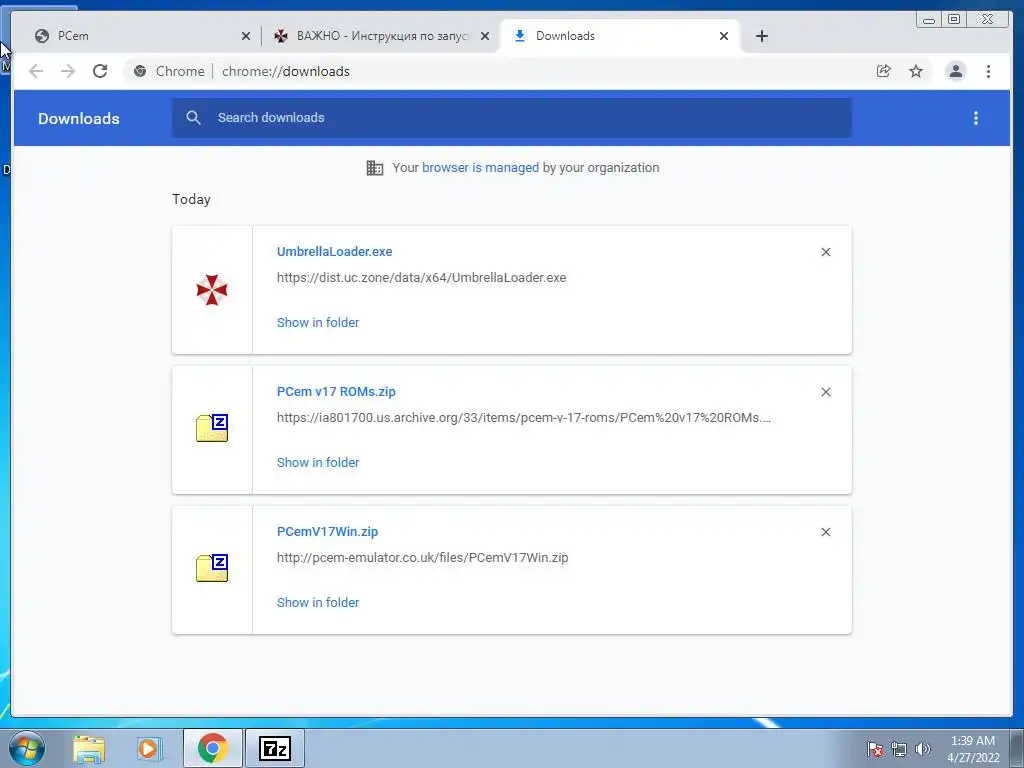Image resolution: width=1024 pixels, height=768 pixels.
Task: Open a new tab with plus button
Action: tap(761, 36)
